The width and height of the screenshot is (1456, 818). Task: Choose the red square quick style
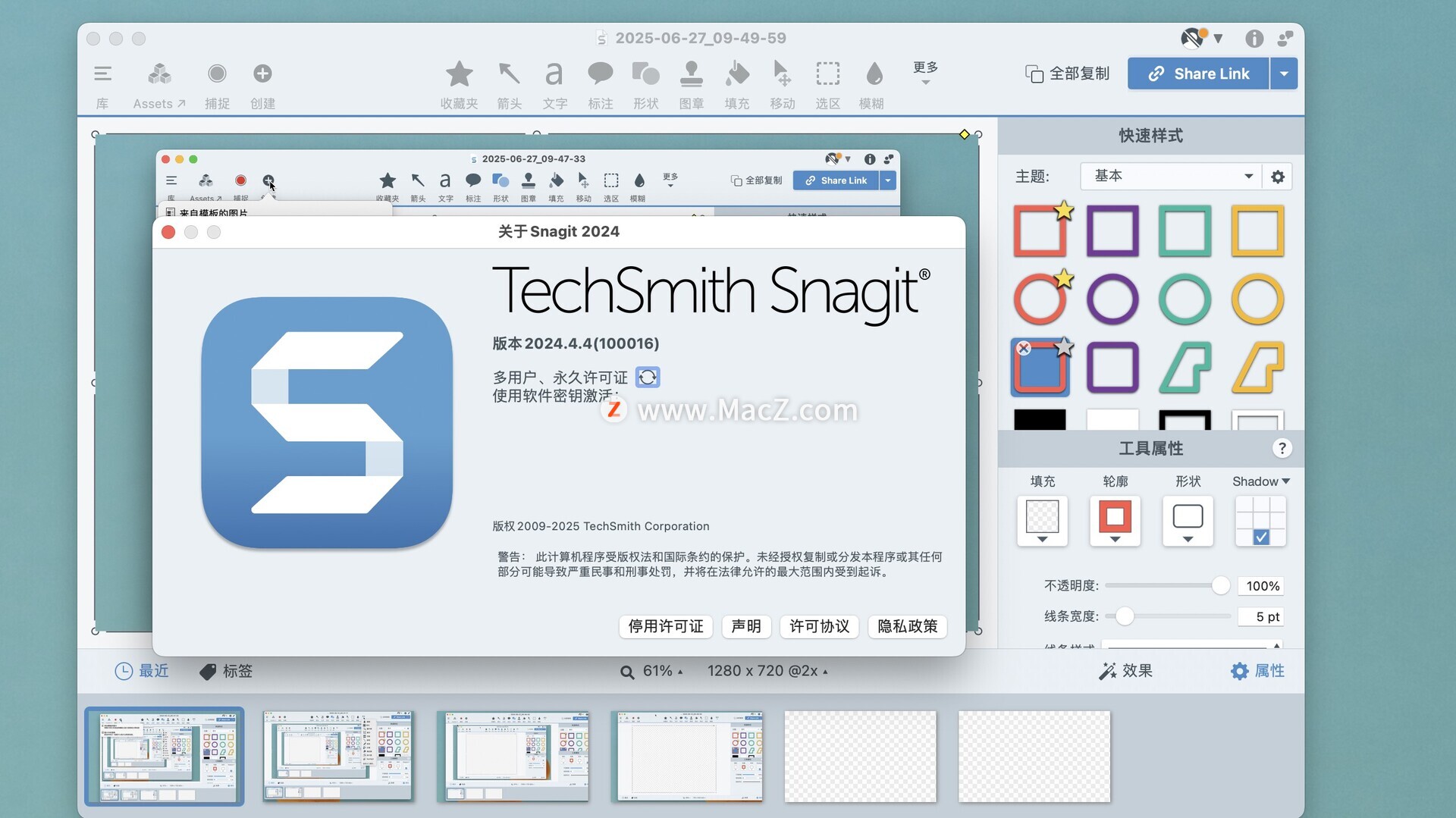(1040, 230)
